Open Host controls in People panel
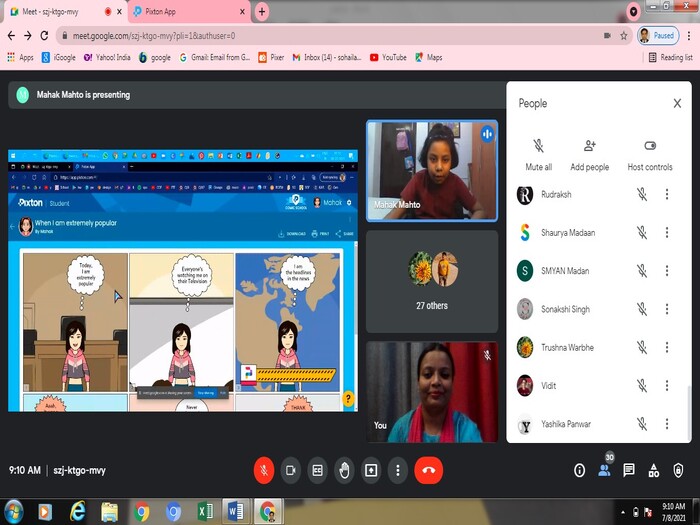Image resolution: width=700 pixels, height=525 pixels. coord(650,155)
